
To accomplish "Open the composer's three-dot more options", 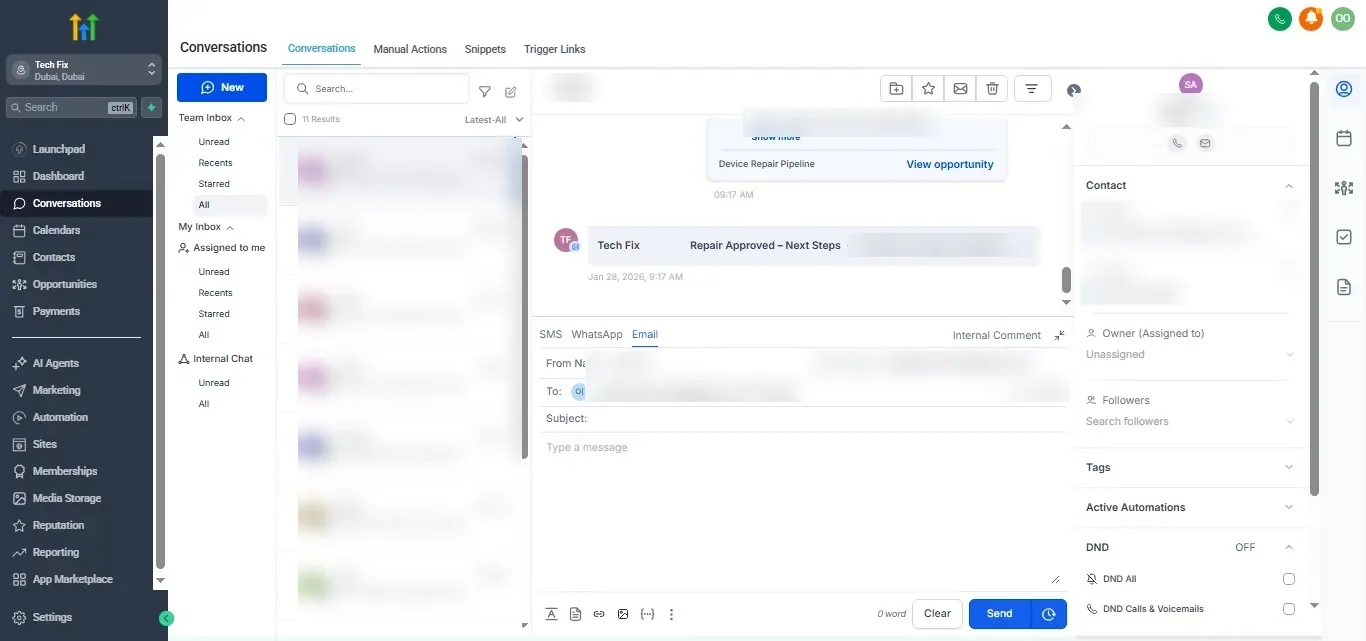I will (x=671, y=614).
